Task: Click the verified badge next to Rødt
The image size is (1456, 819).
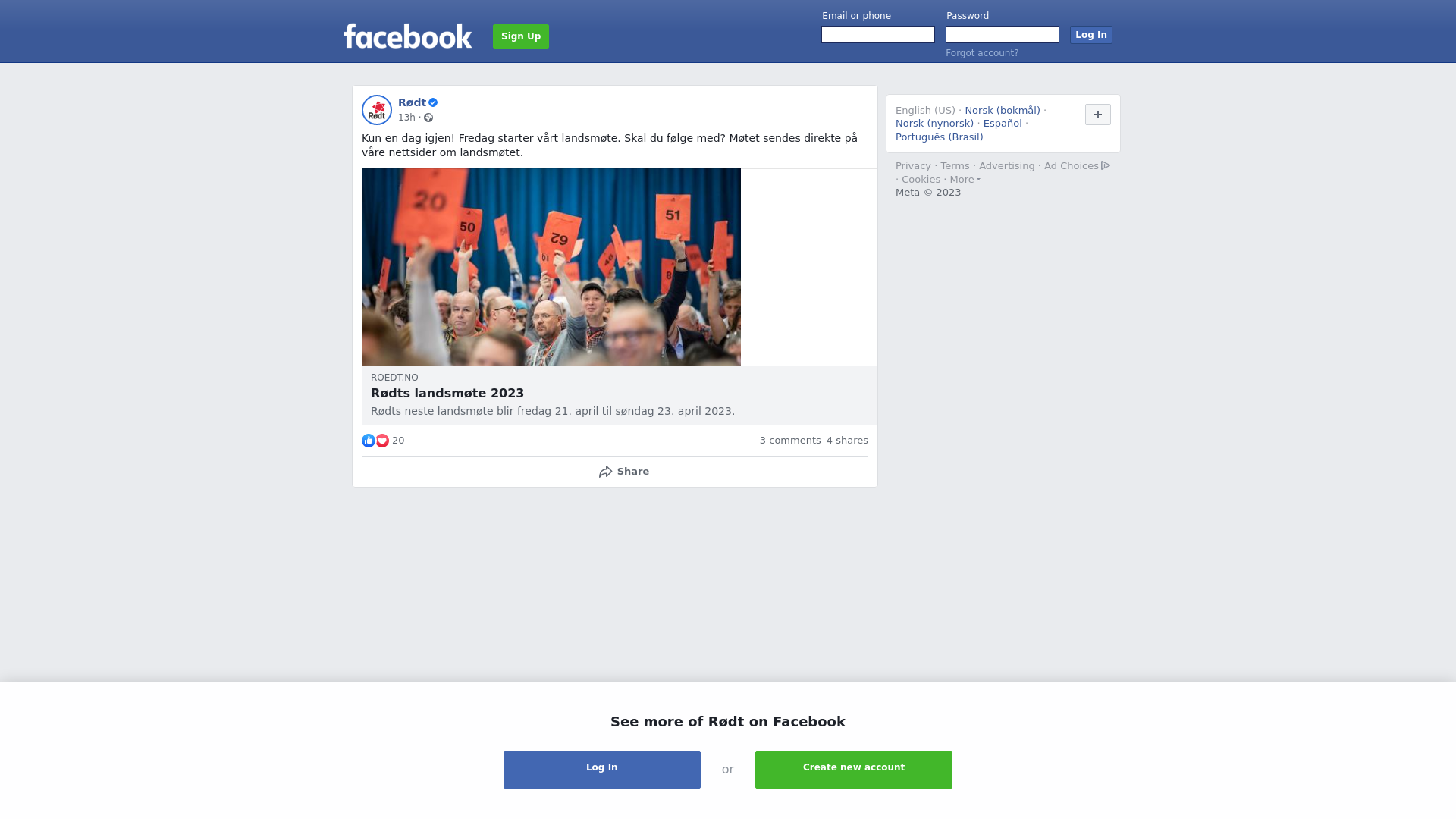Action: click(x=433, y=102)
